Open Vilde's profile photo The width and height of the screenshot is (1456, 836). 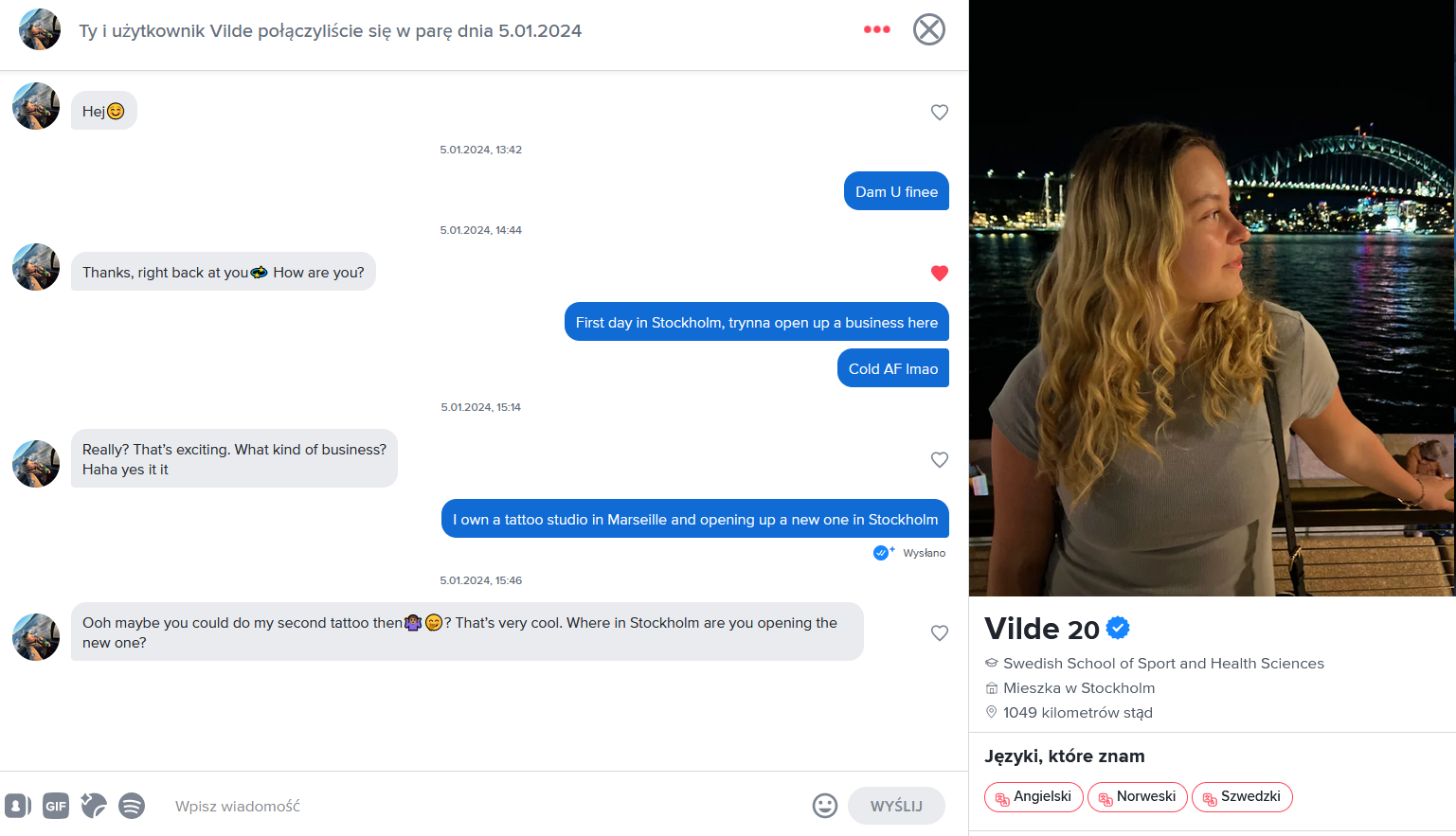point(1213,298)
